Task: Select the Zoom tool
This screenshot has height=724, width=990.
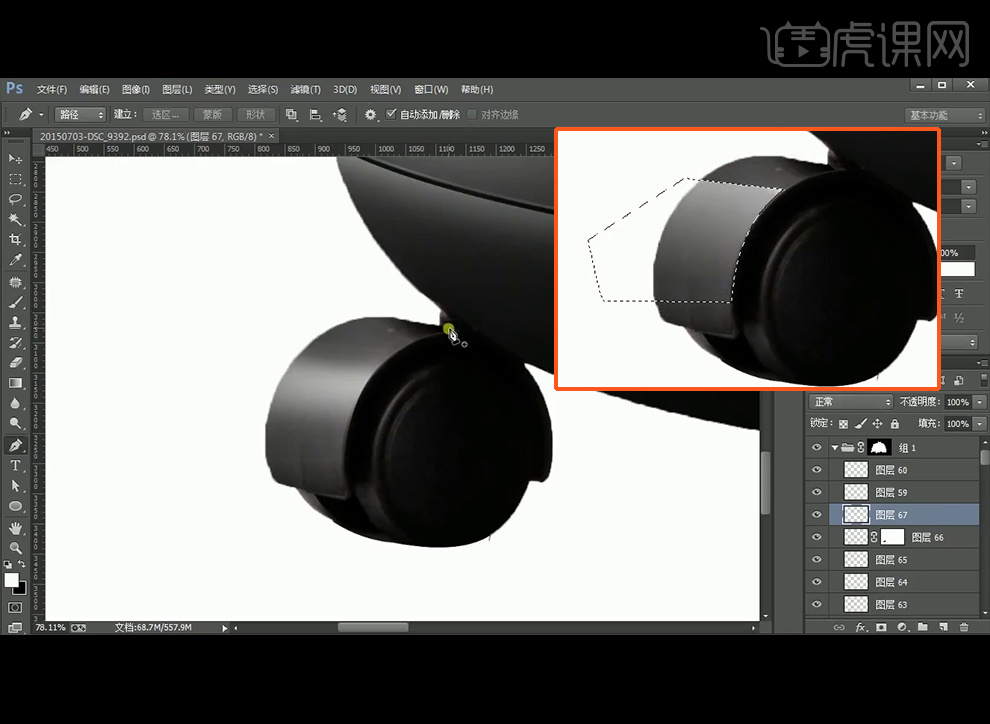Action: [15, 548]
